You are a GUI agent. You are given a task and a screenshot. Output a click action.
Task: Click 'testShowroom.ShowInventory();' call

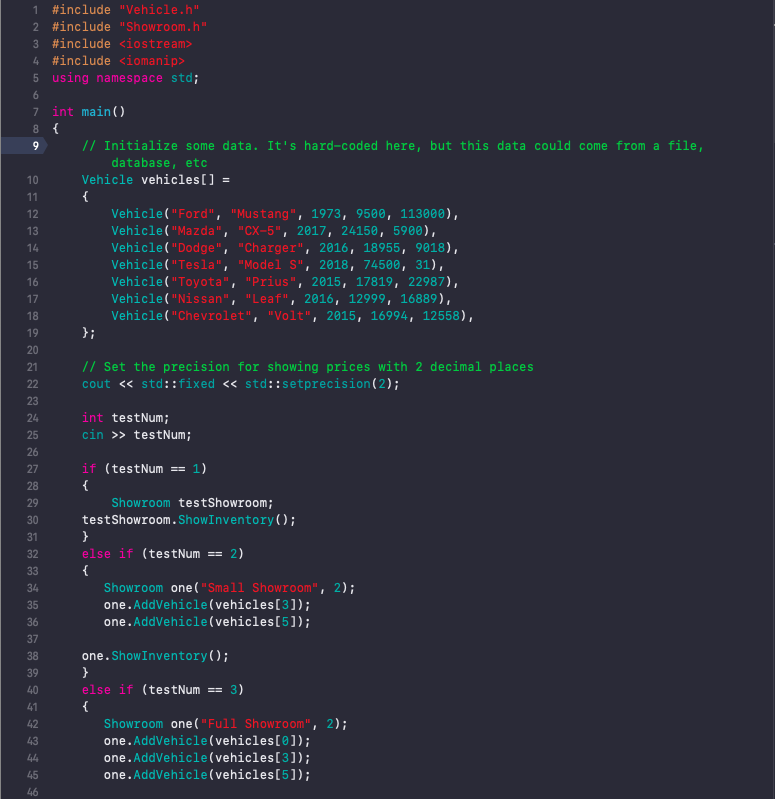coord(189,520)
